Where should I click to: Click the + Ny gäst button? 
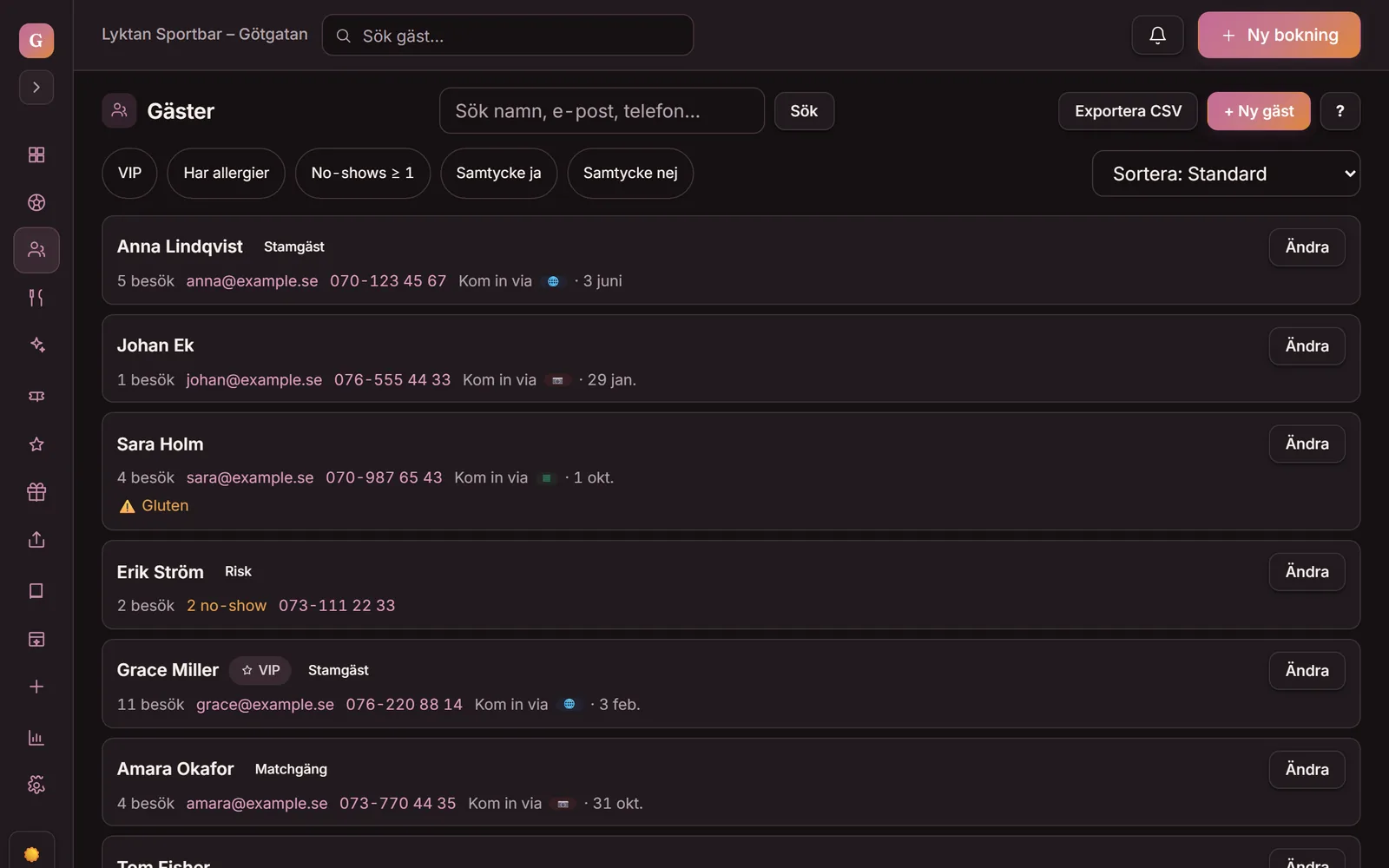point(1259,111)
